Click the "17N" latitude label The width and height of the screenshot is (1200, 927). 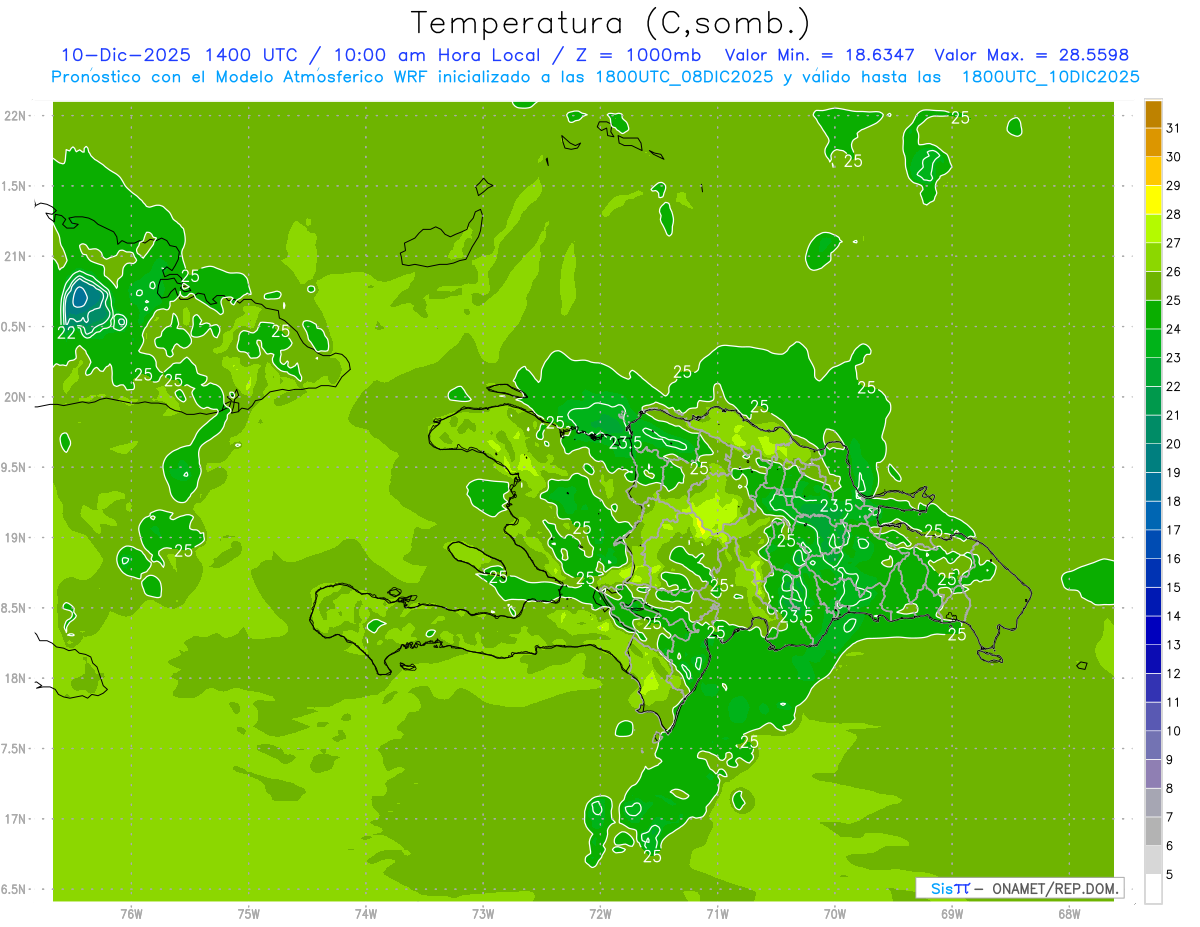(15, 819)
